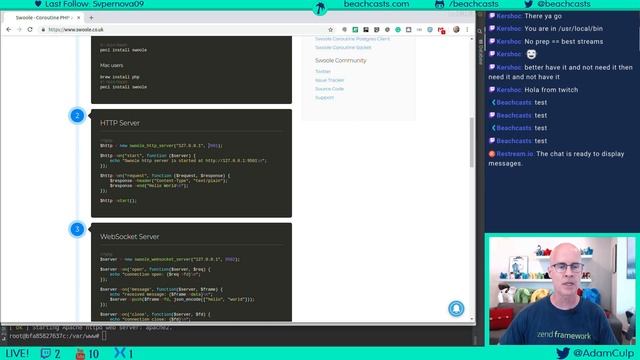
Task: Click the terminal prompt line root@bfa
Action: click(x=57, y=336)
